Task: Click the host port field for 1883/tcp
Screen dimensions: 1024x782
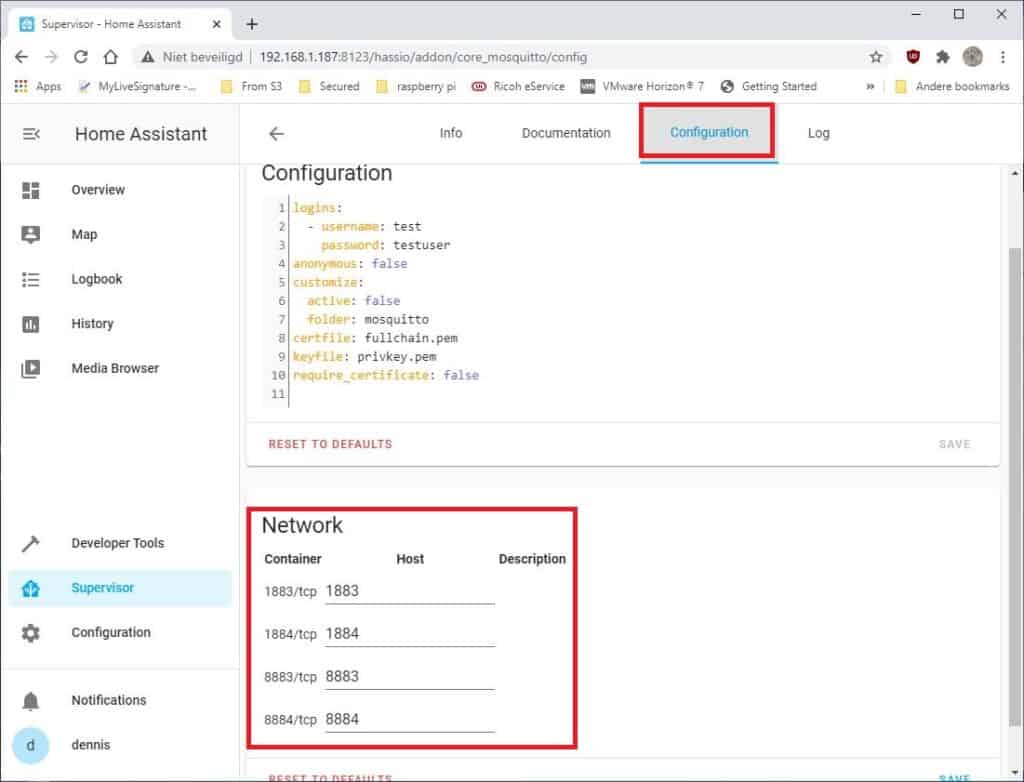Action: click(x=410, y=591)
